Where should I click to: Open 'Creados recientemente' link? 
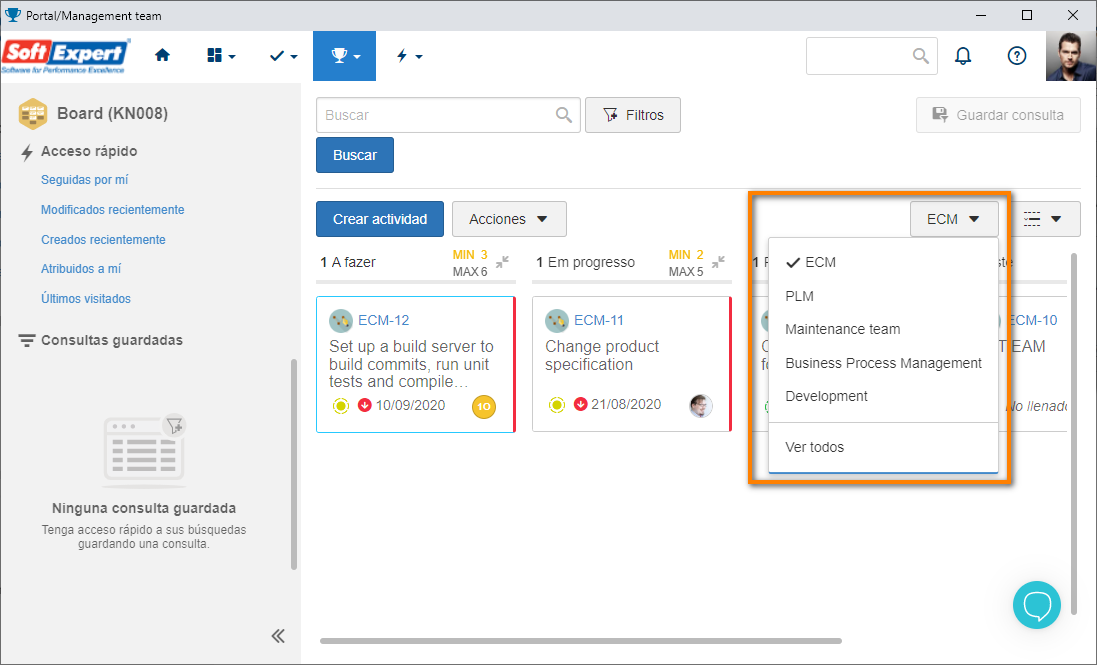(x=104, y=240)
